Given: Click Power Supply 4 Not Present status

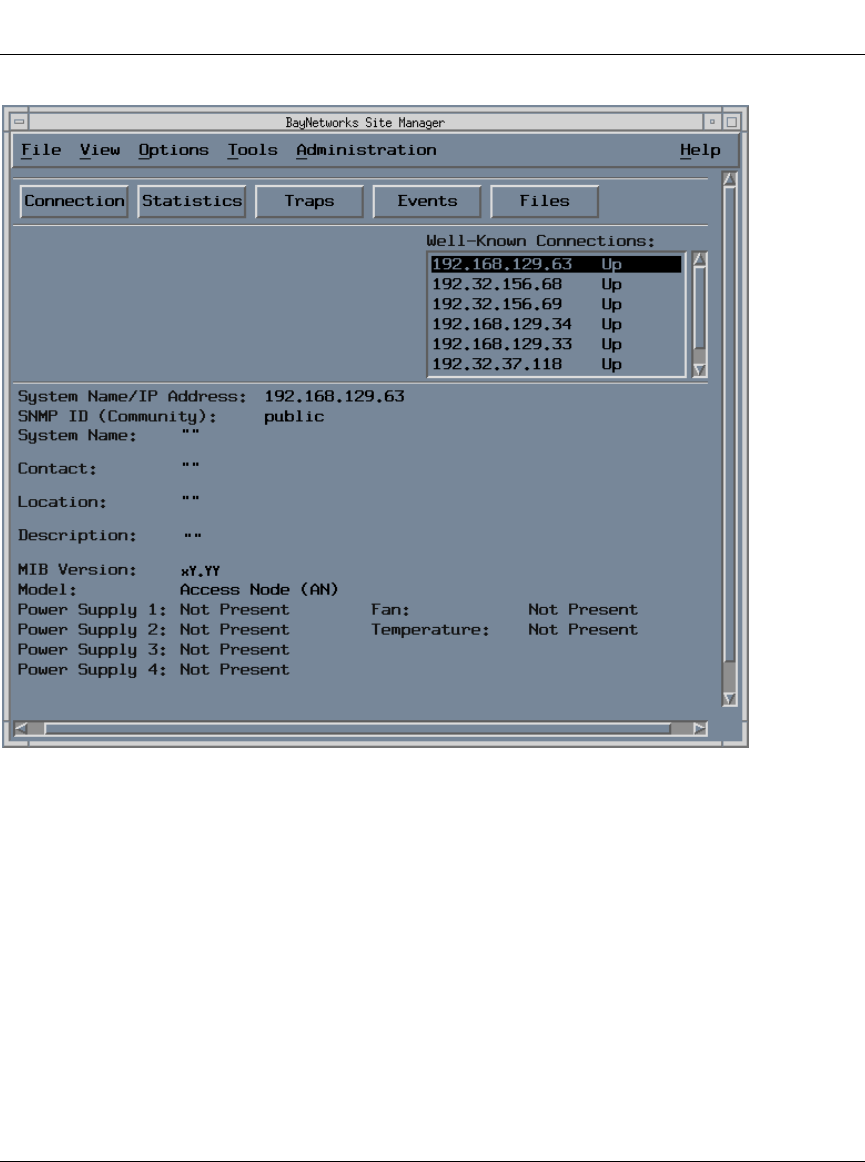Looking at the screenshot, I should pos(235,670).
